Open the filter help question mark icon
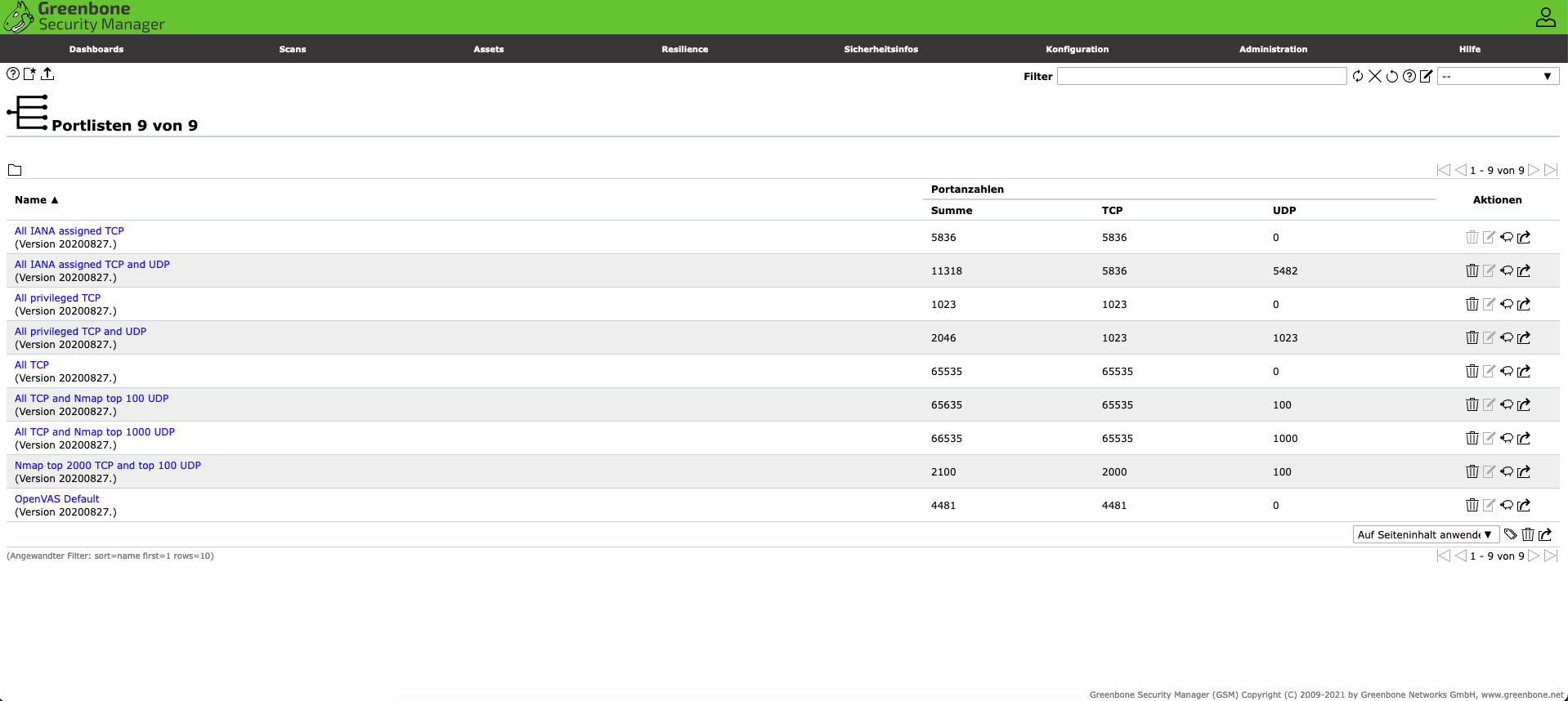Image resolution: width=1568 pixels, height=701 pixels. pyautogui.click(x=1409, y=76)
